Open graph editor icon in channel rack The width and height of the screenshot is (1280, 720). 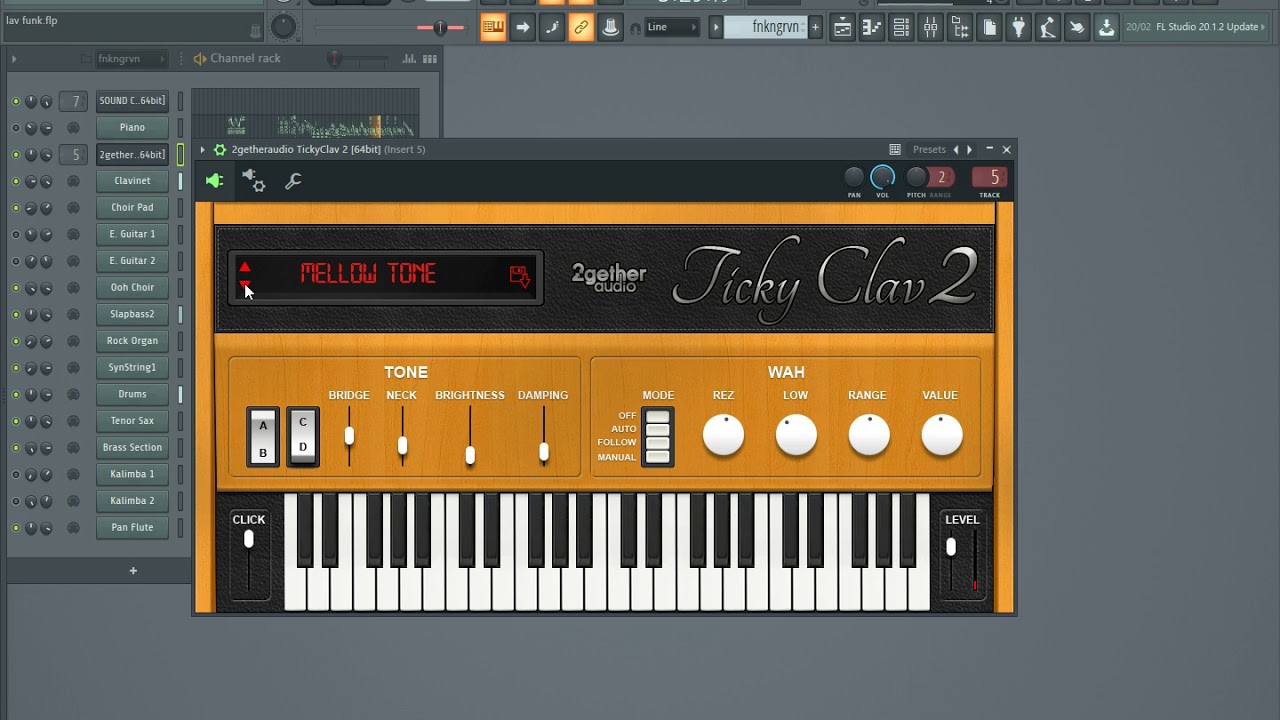(409, 59)
